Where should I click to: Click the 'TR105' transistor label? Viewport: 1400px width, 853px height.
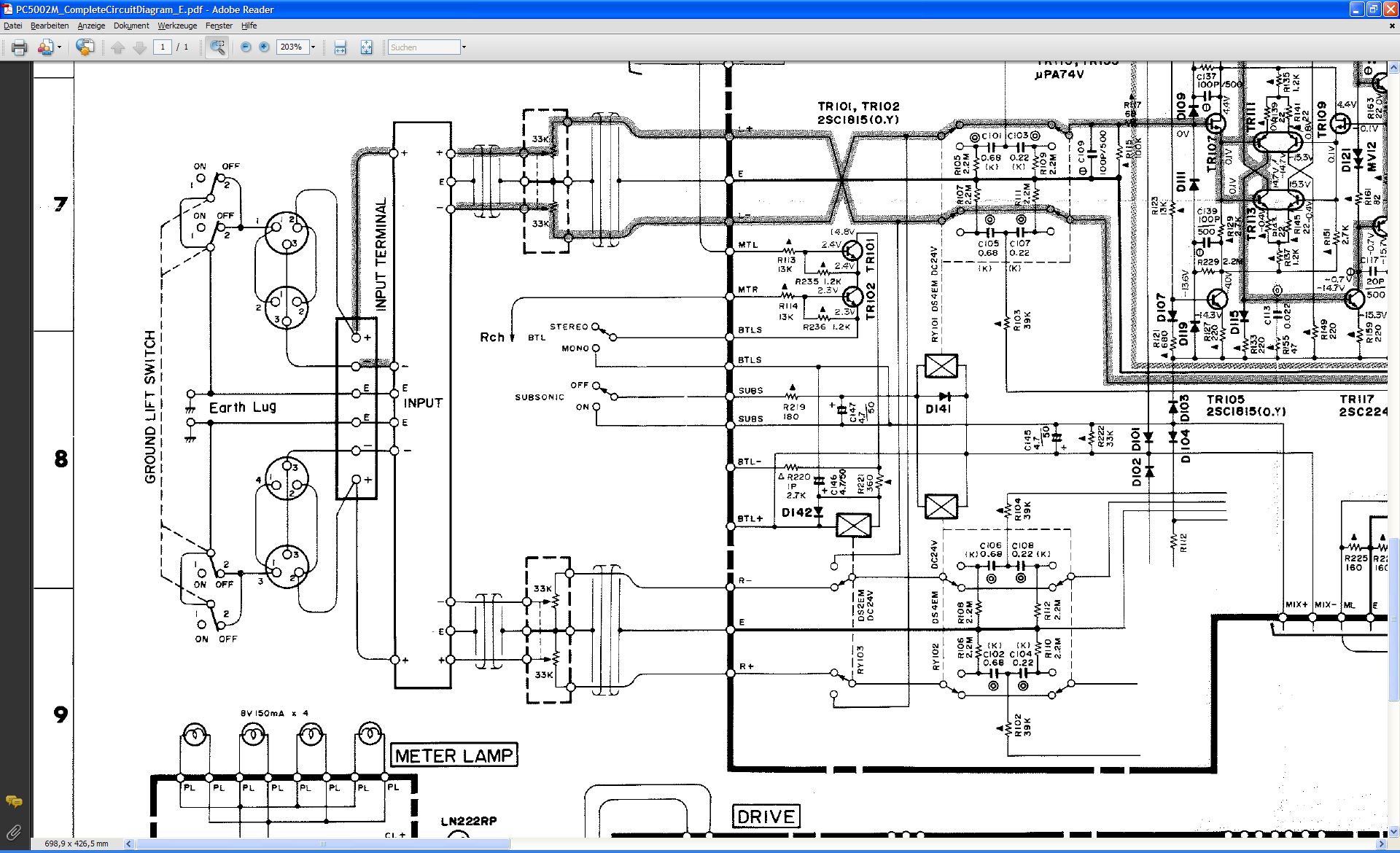coord(1226,400)
